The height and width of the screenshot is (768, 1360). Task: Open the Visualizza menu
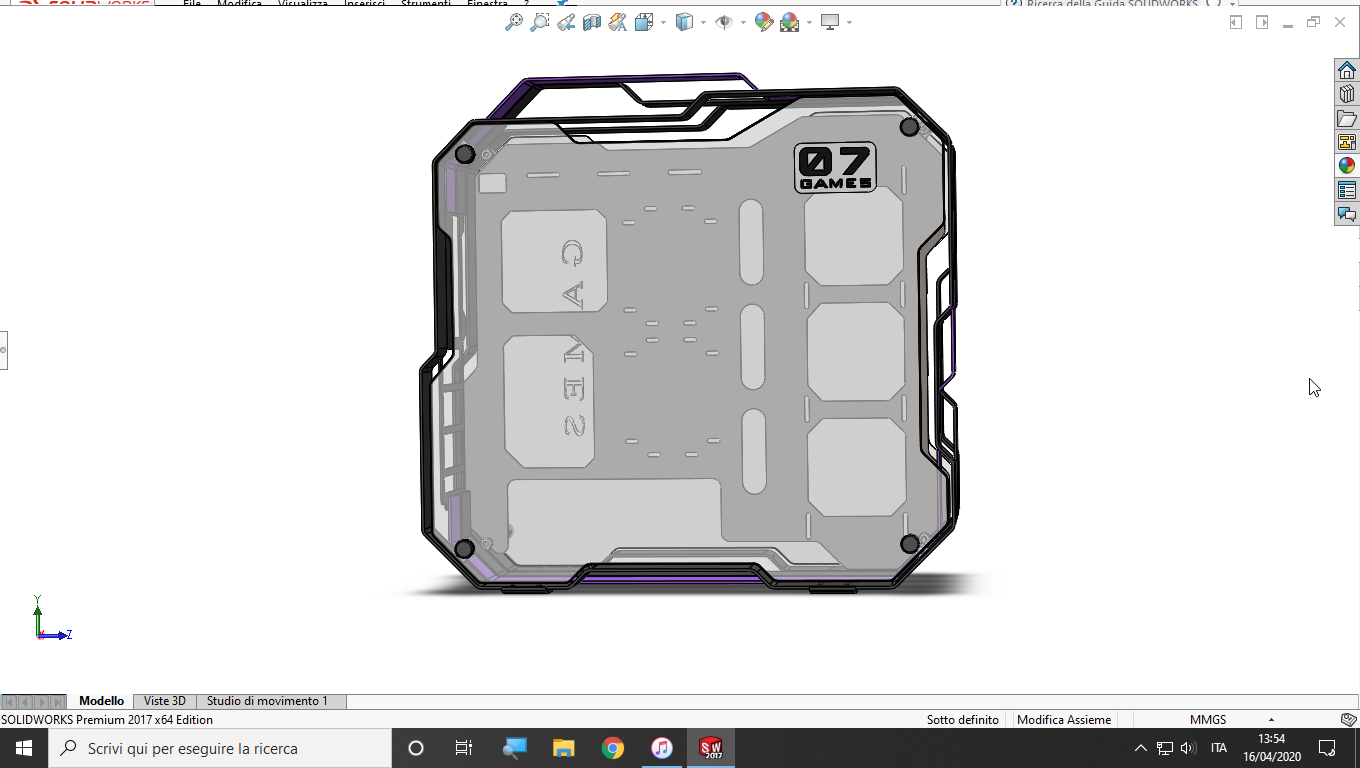point(303,4)
